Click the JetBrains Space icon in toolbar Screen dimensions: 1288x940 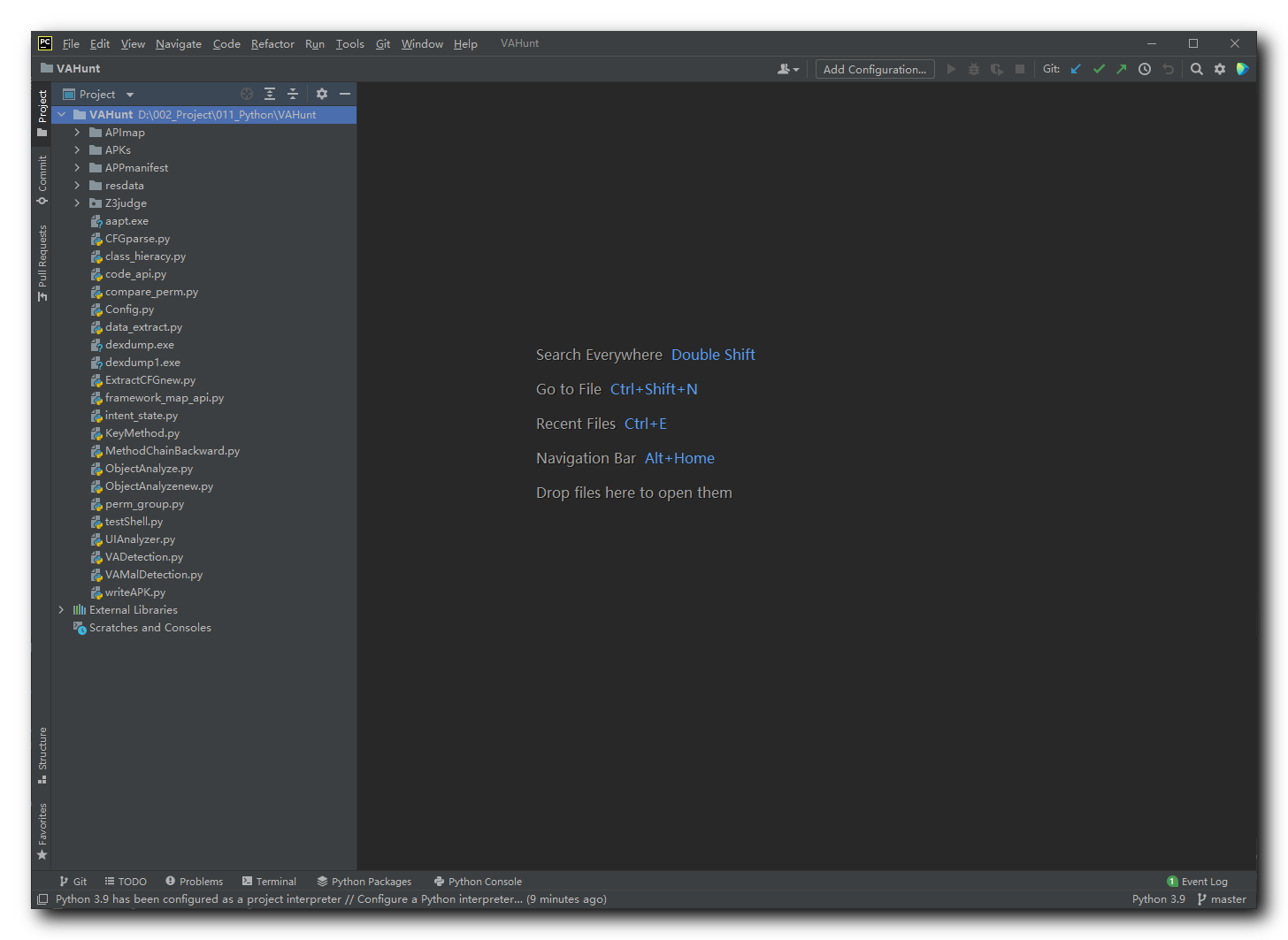click(x=1243, y=69)
